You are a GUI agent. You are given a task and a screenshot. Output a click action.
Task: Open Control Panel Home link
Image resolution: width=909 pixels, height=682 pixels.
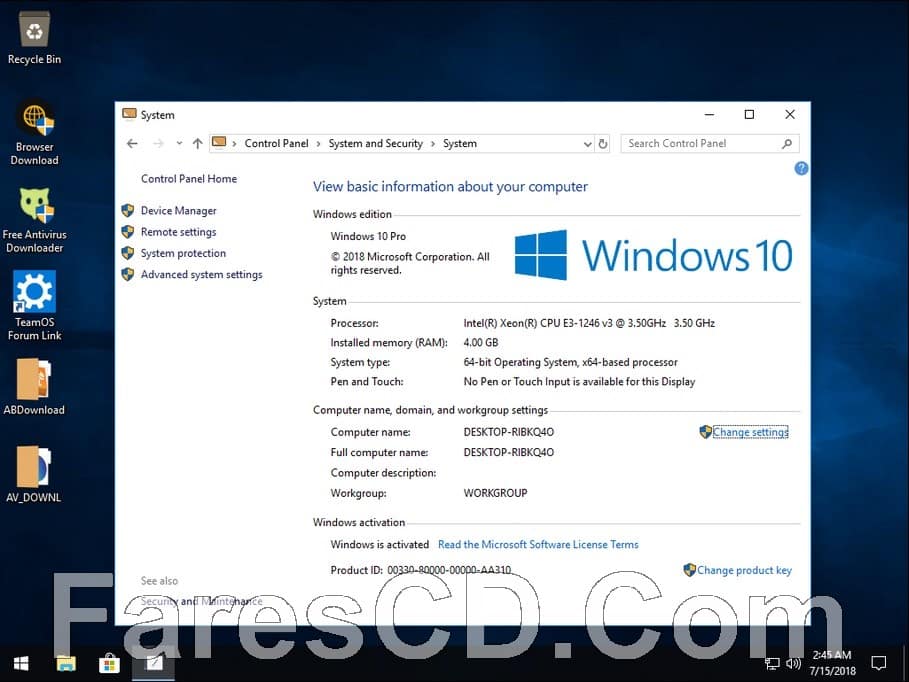point(189,179)
